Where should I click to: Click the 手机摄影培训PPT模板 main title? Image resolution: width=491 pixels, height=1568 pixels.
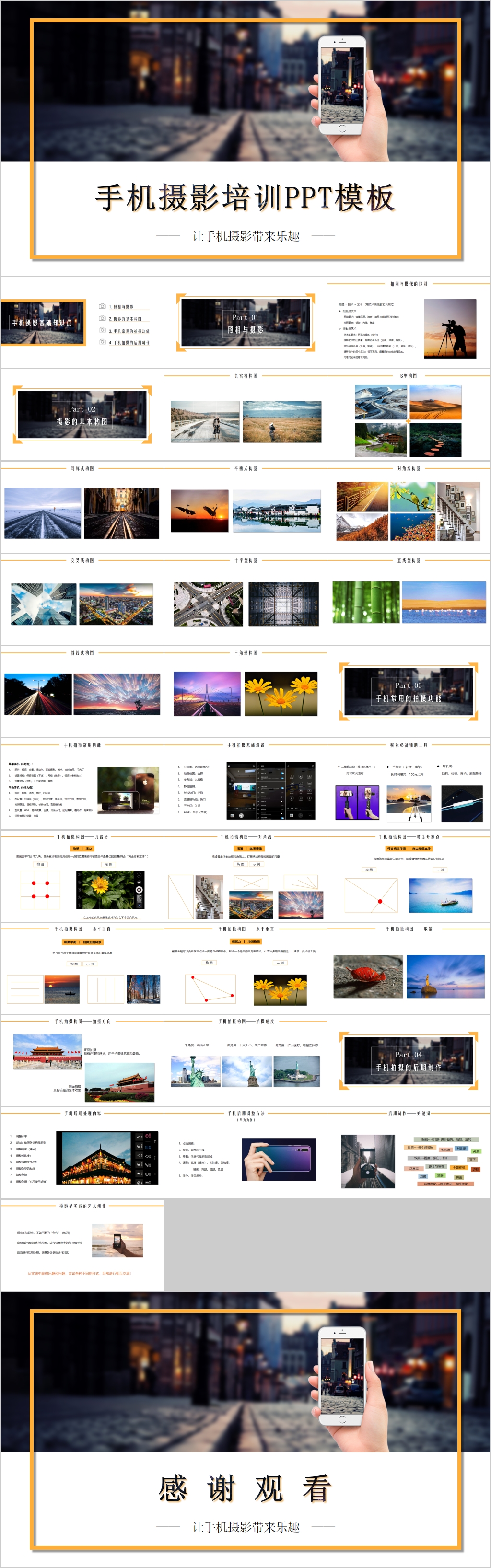tap(245, 198)
